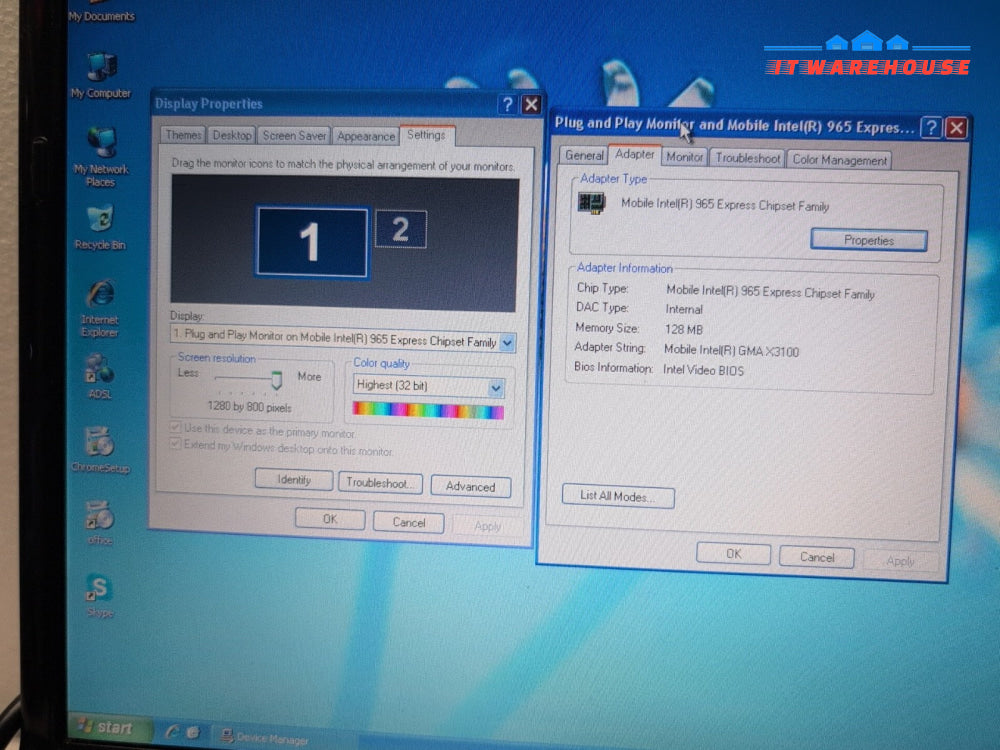1000x750 pixels.
Task: Select monitor 1 in the arrangement preview
Action: (312, 242)
